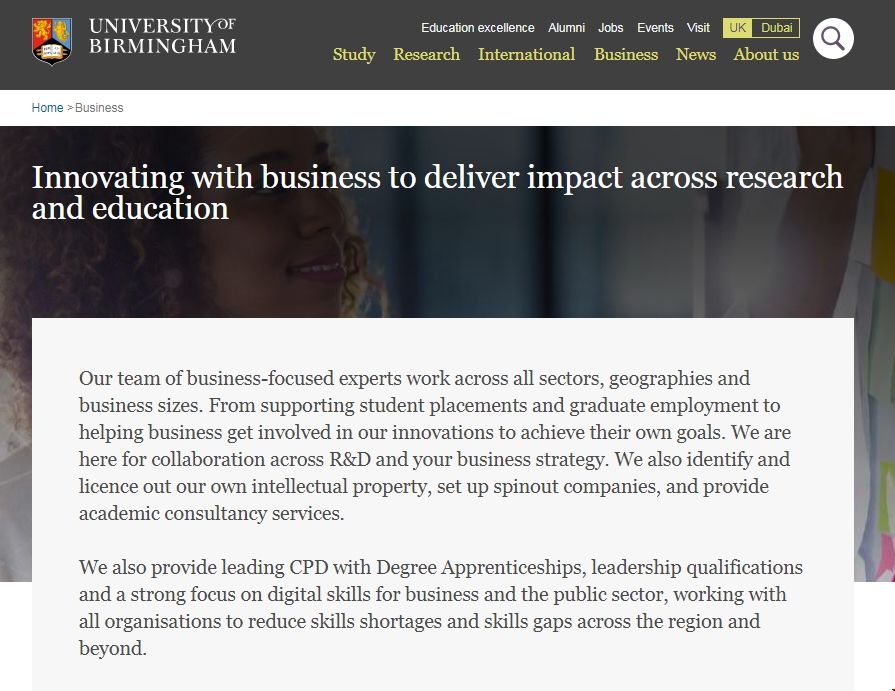
Task: Click the University of Birmingham crest logo
Action: point(51,40)
